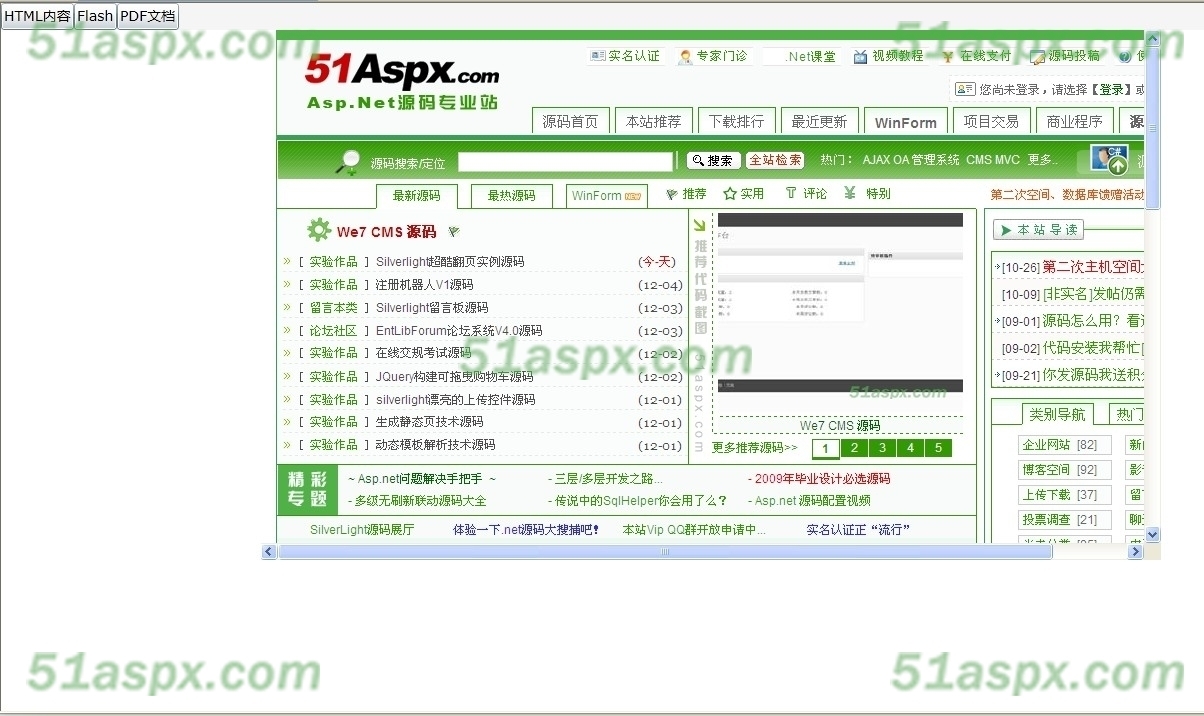Open the .Net课堂 link
This screenshot has height=716, width=1204.
pos(810,56)
